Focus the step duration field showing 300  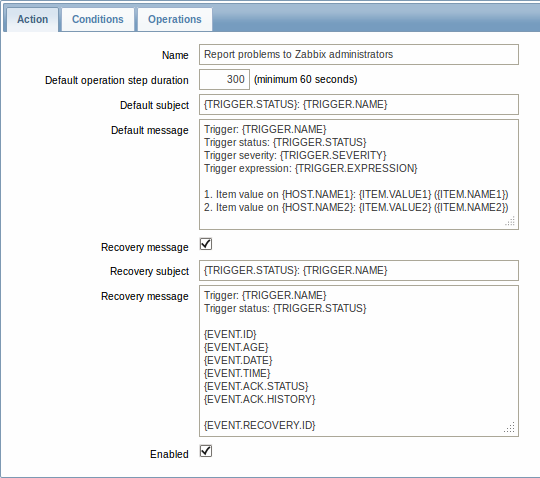(224, 79)
